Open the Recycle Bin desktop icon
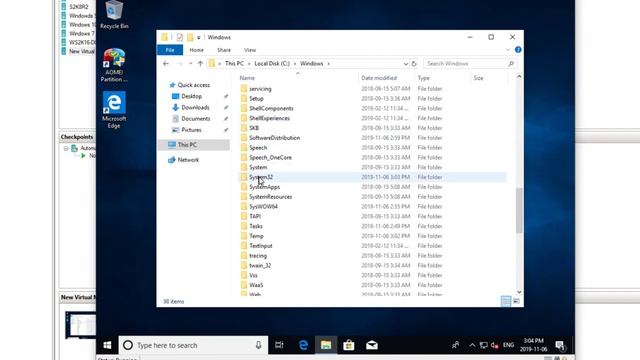The image size is (640, 360). pyautogui.click(x=114, y=15)
